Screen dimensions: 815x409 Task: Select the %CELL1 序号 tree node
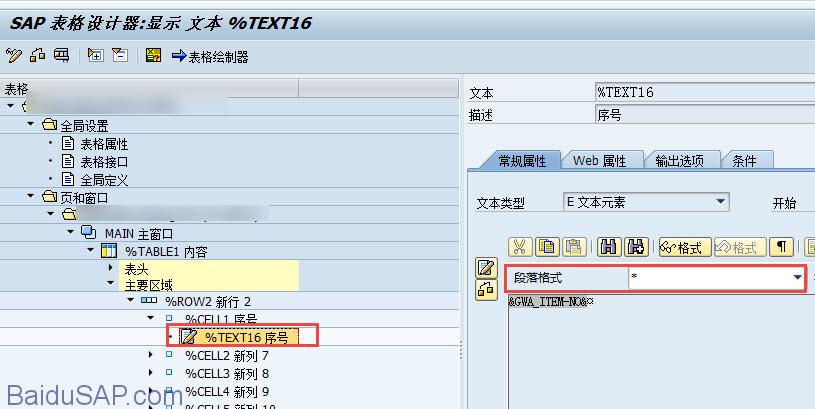tap(221, 319)
